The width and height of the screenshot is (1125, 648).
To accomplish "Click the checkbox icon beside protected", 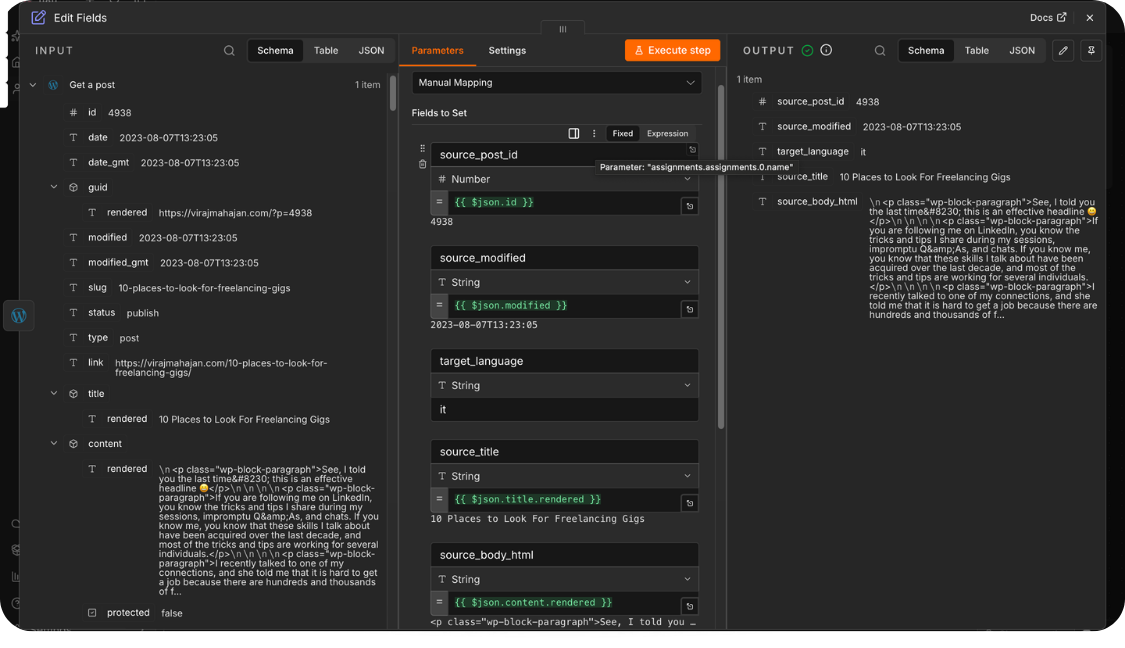I will click(x=92, y=613).
